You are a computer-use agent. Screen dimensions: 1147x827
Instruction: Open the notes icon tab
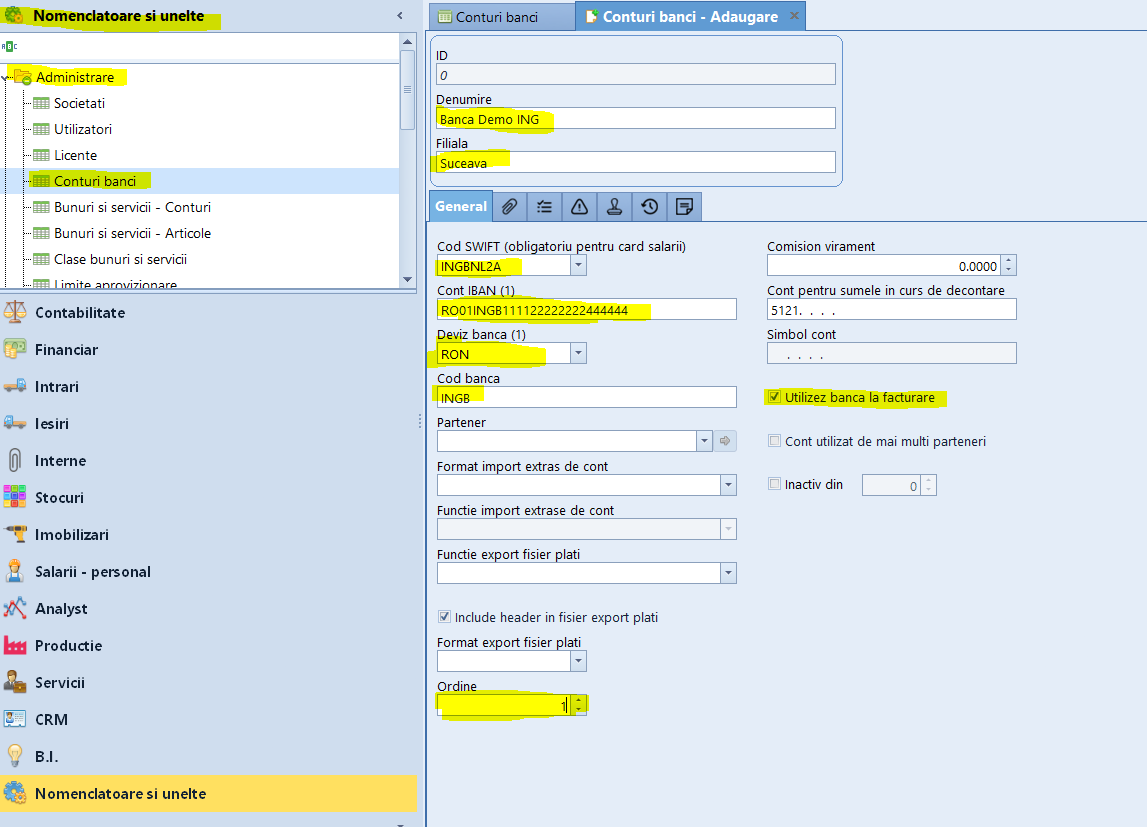(x=685, y=207)
